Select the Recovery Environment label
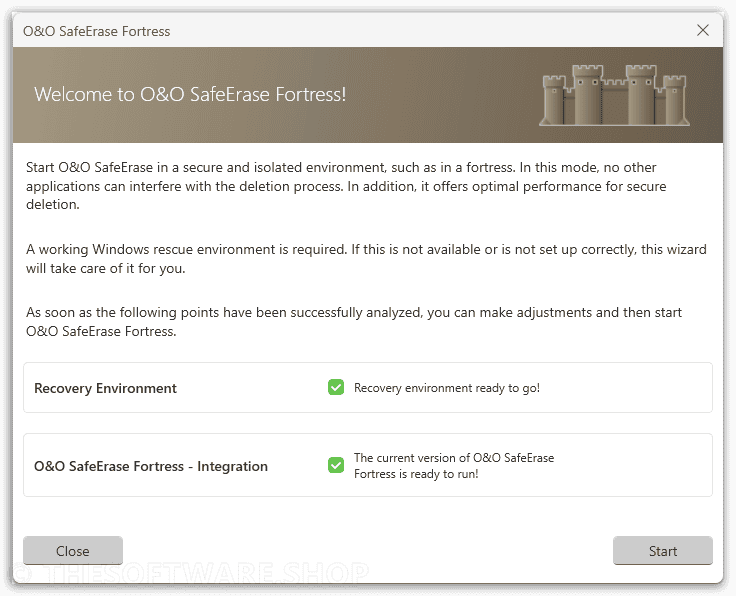This screenshot has height=596, width=736. point(105,388)
